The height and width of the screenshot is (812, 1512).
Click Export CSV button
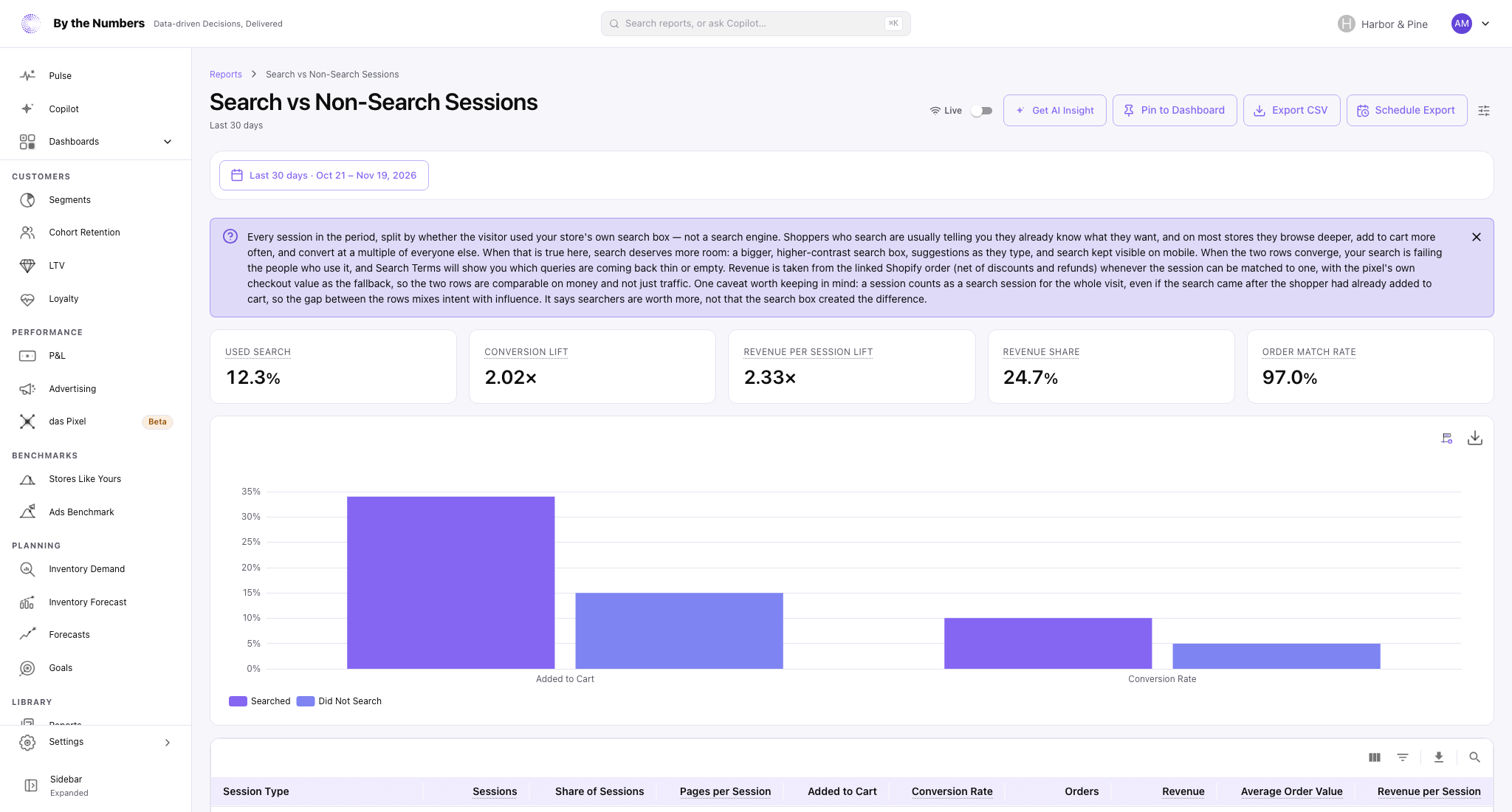pyautogui.click(x=1292, y=111)
